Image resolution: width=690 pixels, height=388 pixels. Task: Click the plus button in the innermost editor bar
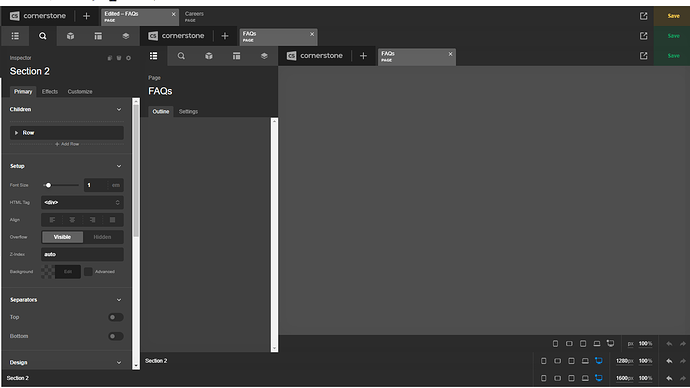363,56
